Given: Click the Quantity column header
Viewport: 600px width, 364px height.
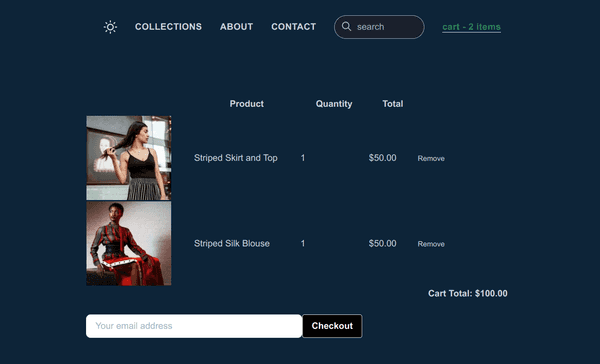Looking at the screenshot, I should 334,104.
